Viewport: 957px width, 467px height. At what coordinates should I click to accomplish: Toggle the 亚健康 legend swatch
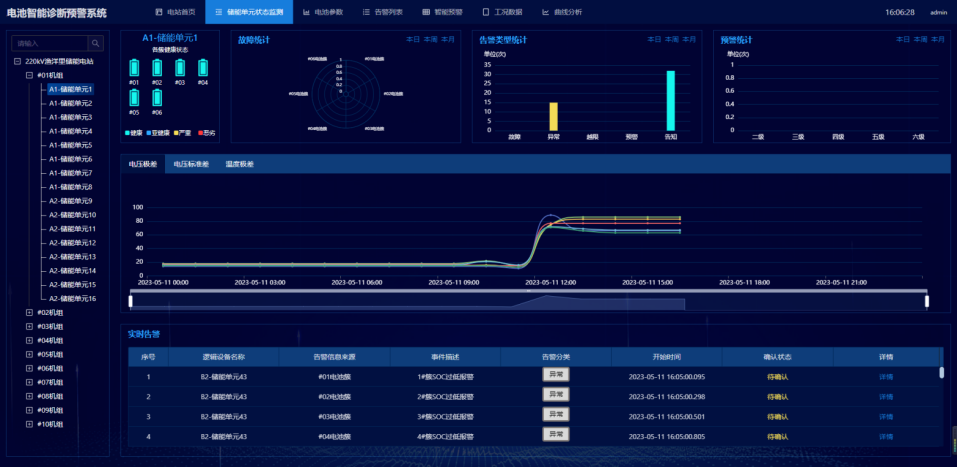(148, 133)
